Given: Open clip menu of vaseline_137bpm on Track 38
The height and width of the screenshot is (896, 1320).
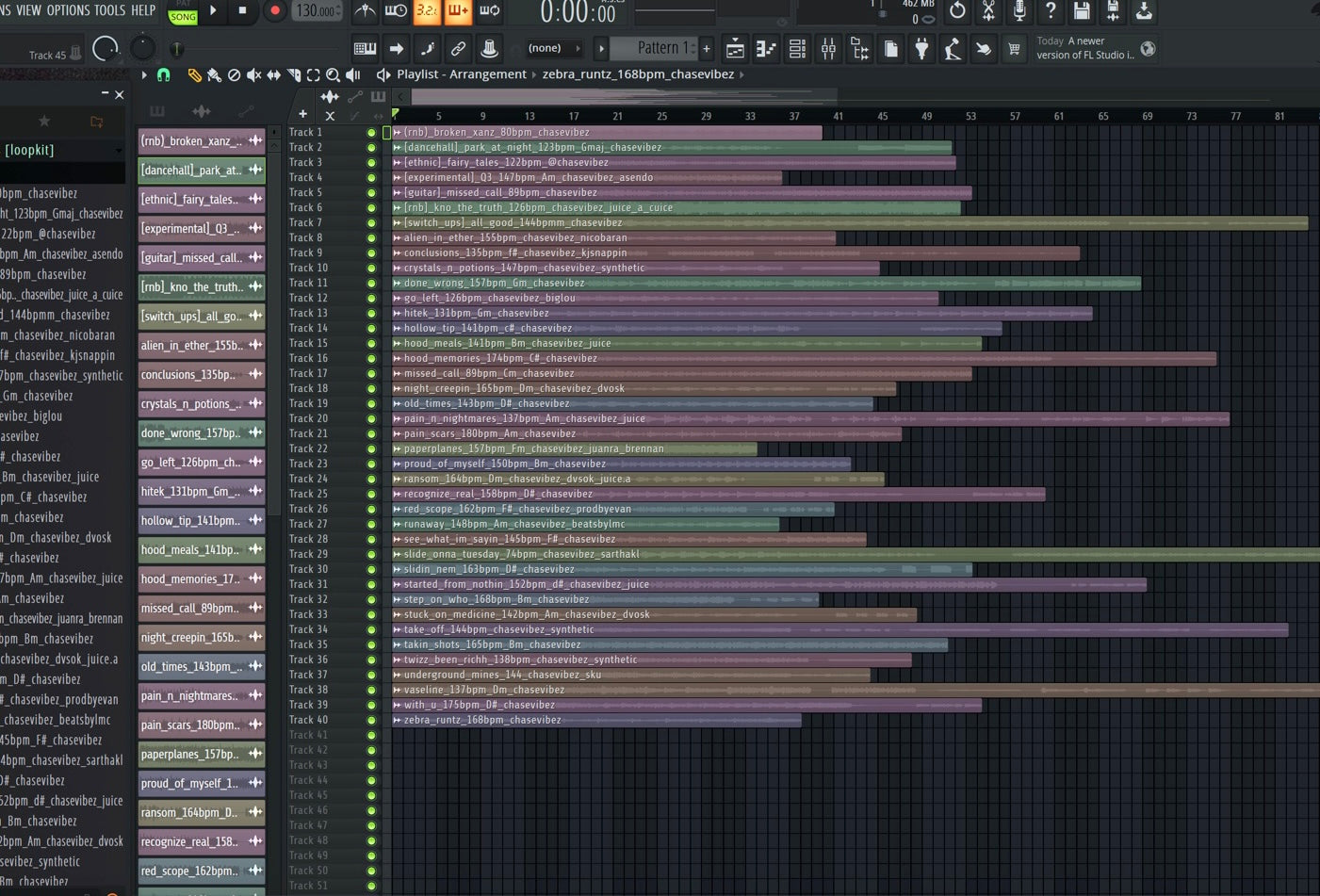Looking at the screenshot, I should (398, 691).
